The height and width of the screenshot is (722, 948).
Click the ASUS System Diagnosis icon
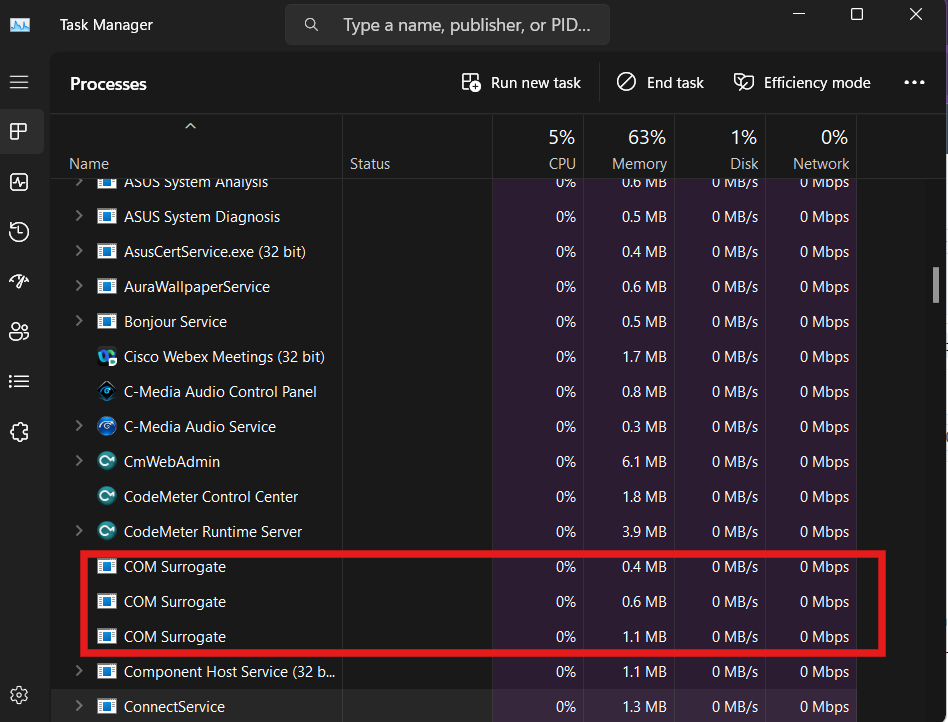click(x=107, y=216)
